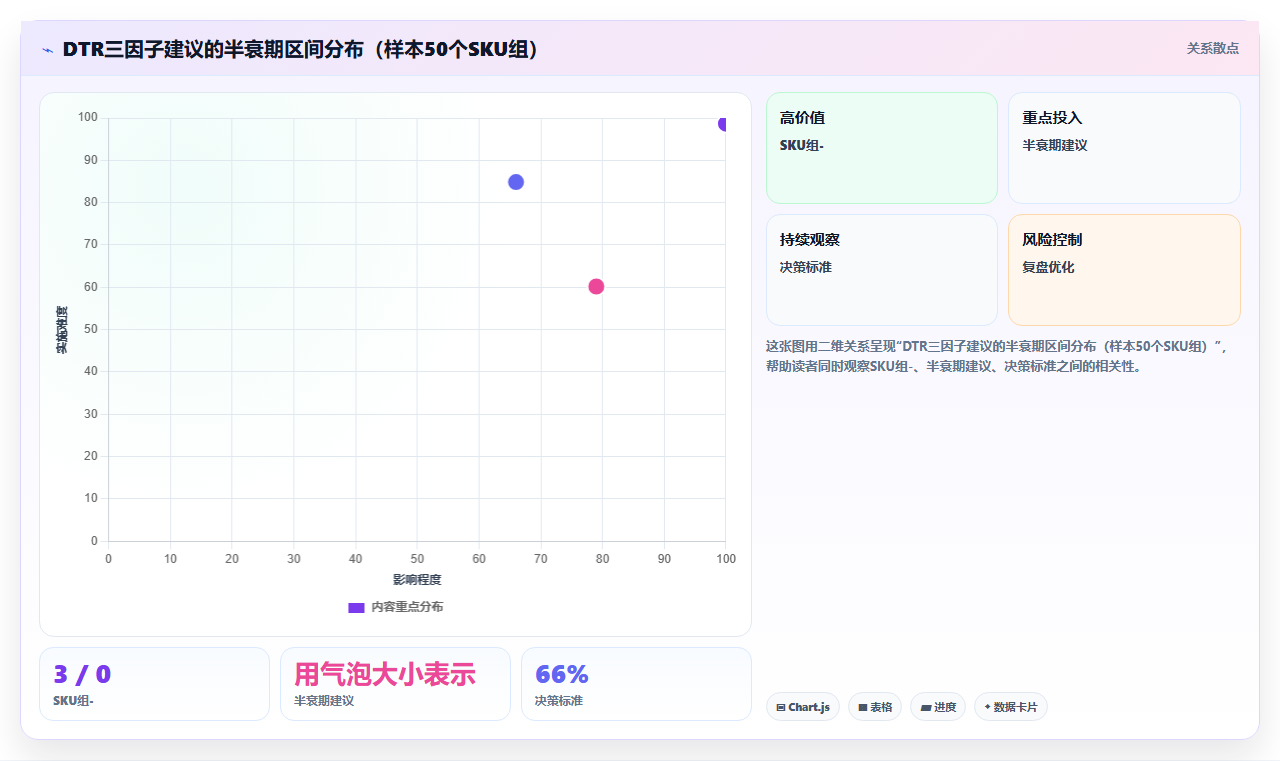The image size is (1280, 761).
Task: Click the icon in the 表格 chip
Action: pyautogui.click(x=863, y=708)
